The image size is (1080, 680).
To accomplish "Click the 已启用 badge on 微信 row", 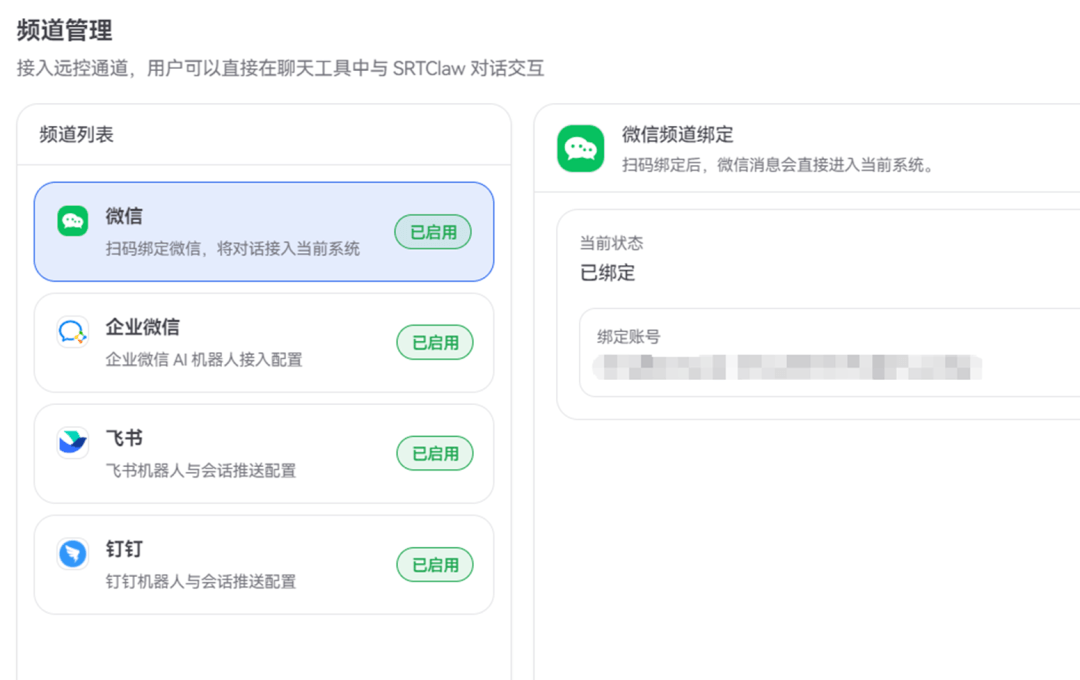I will click(x=433, y=232).
